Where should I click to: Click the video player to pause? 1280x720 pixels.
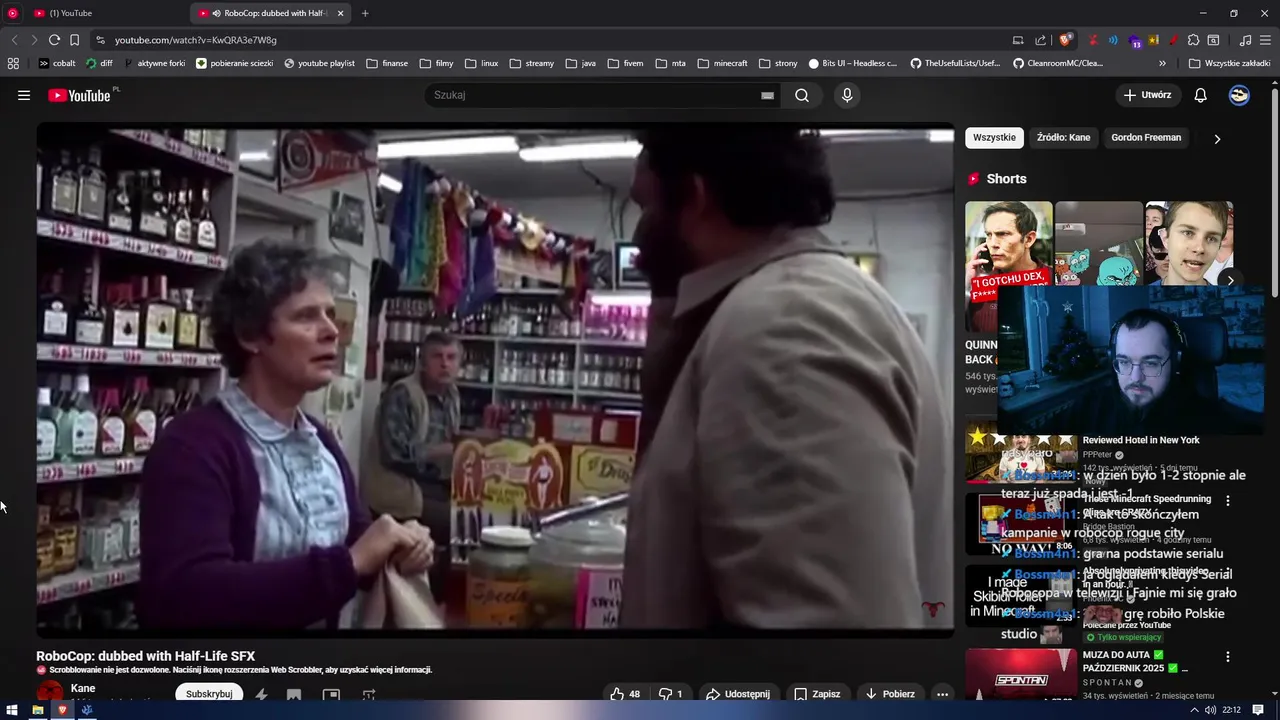coord(495,380)
